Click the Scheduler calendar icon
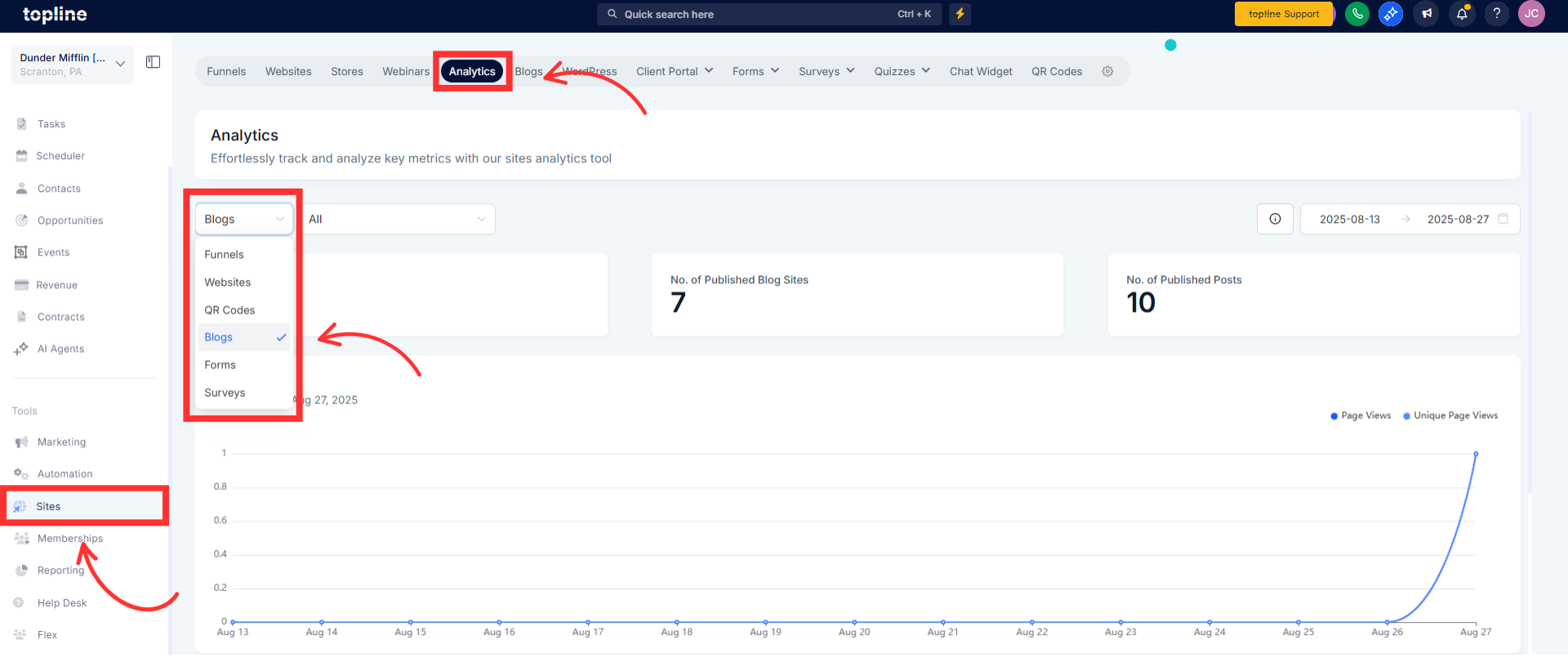1568x662 pixels. 21,156
